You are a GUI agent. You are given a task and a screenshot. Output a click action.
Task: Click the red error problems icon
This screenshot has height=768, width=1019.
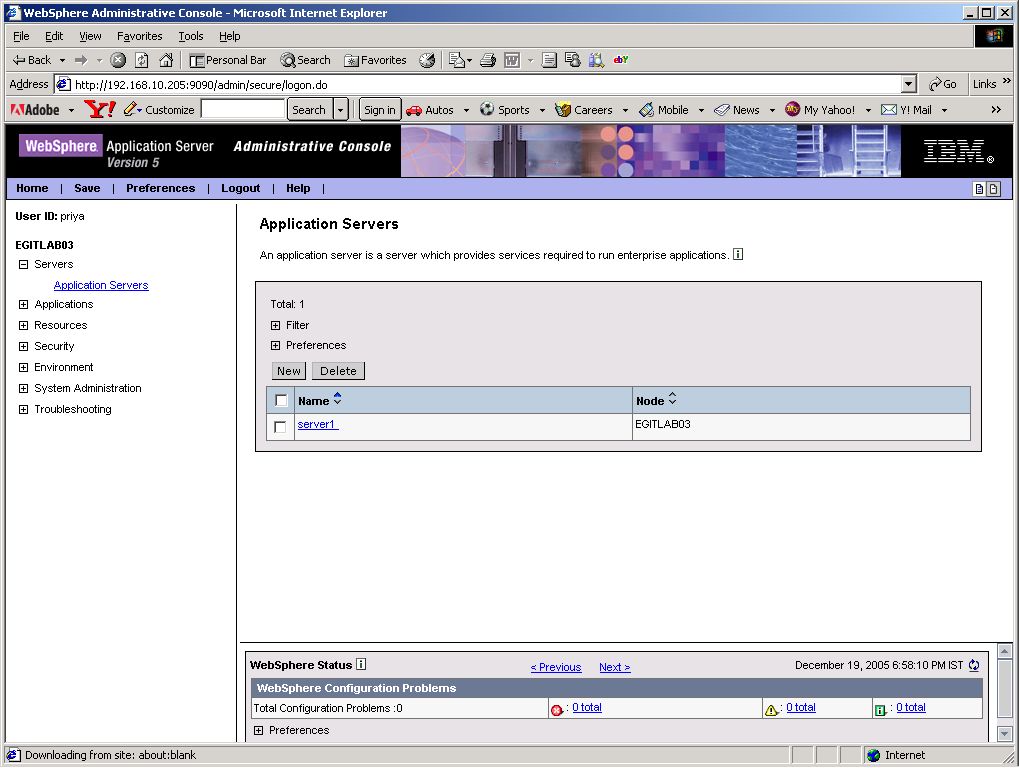tap(556, 710)
